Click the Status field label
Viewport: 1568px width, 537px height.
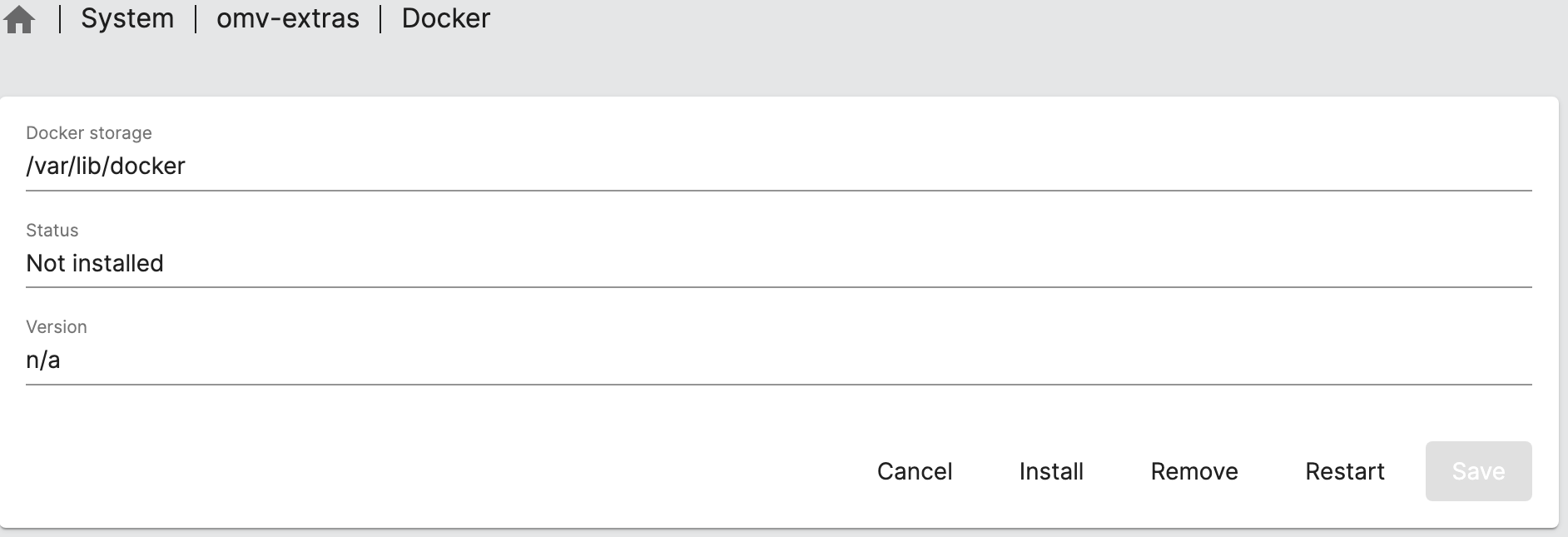tap(52, 231)
